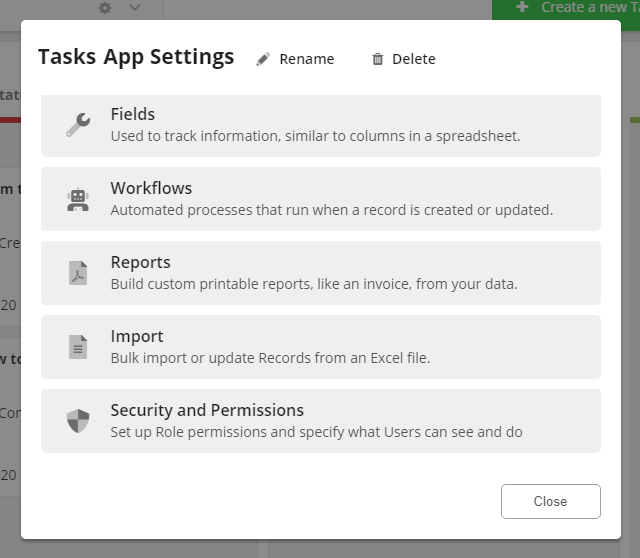Viewport: 640px width, 558px height.
Task: Click the trash can icon beside Delete
Action: pos(377,59)
